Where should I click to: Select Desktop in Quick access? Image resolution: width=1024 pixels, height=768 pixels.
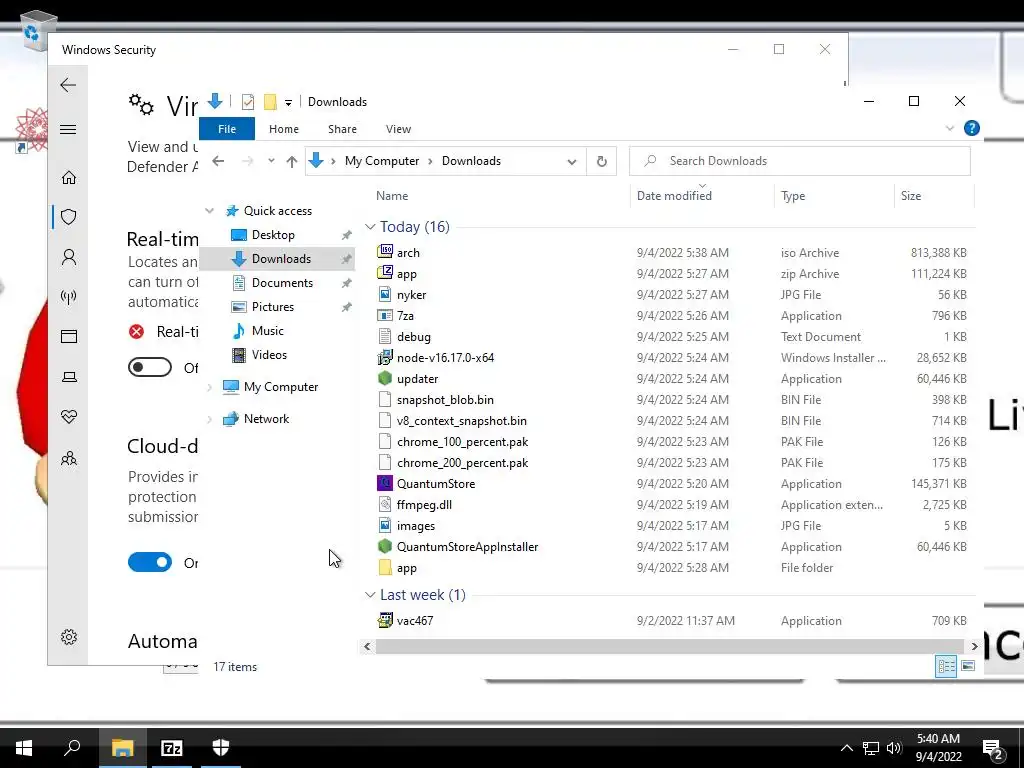(273, 234)
